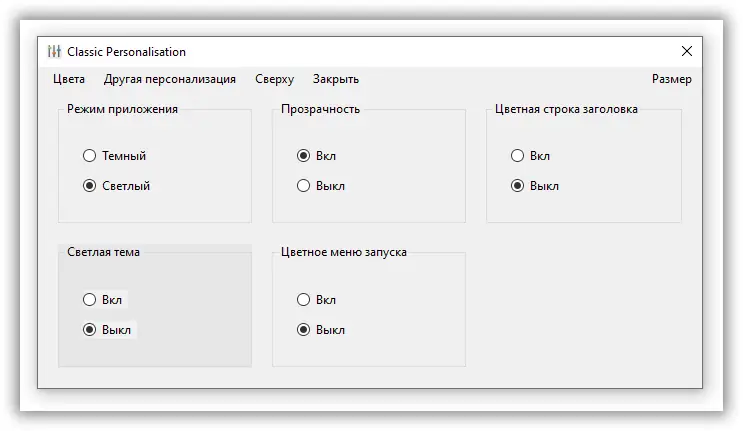Open the Другая персонализация menu
This screenshot has height=431, width=743.
pos(170,79)
